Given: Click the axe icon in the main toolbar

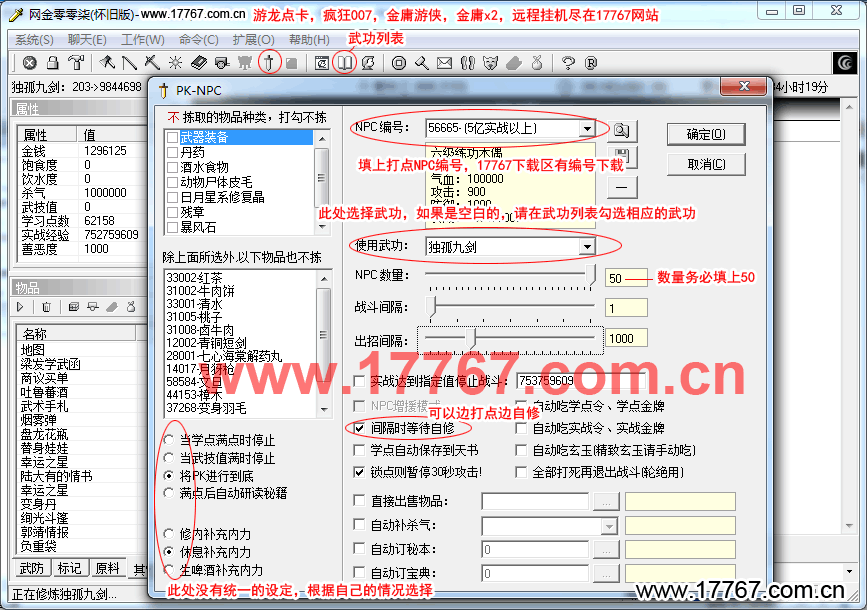Looking at the screenshot, I should [107, 63].
